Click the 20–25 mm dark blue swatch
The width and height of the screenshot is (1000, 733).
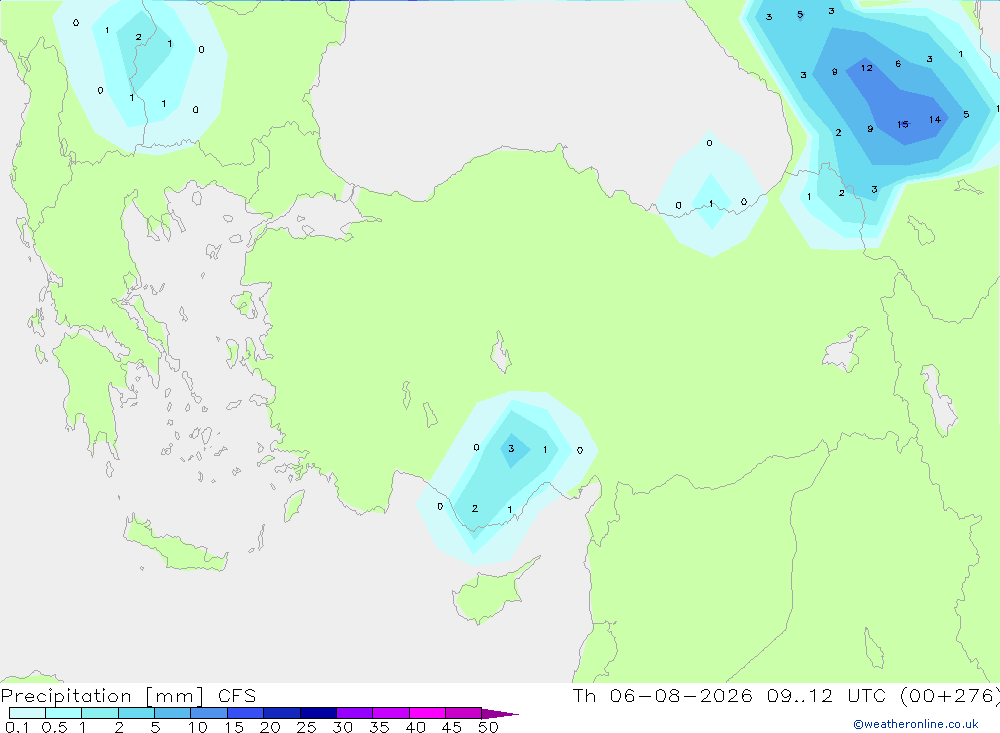tap(282, 713)
